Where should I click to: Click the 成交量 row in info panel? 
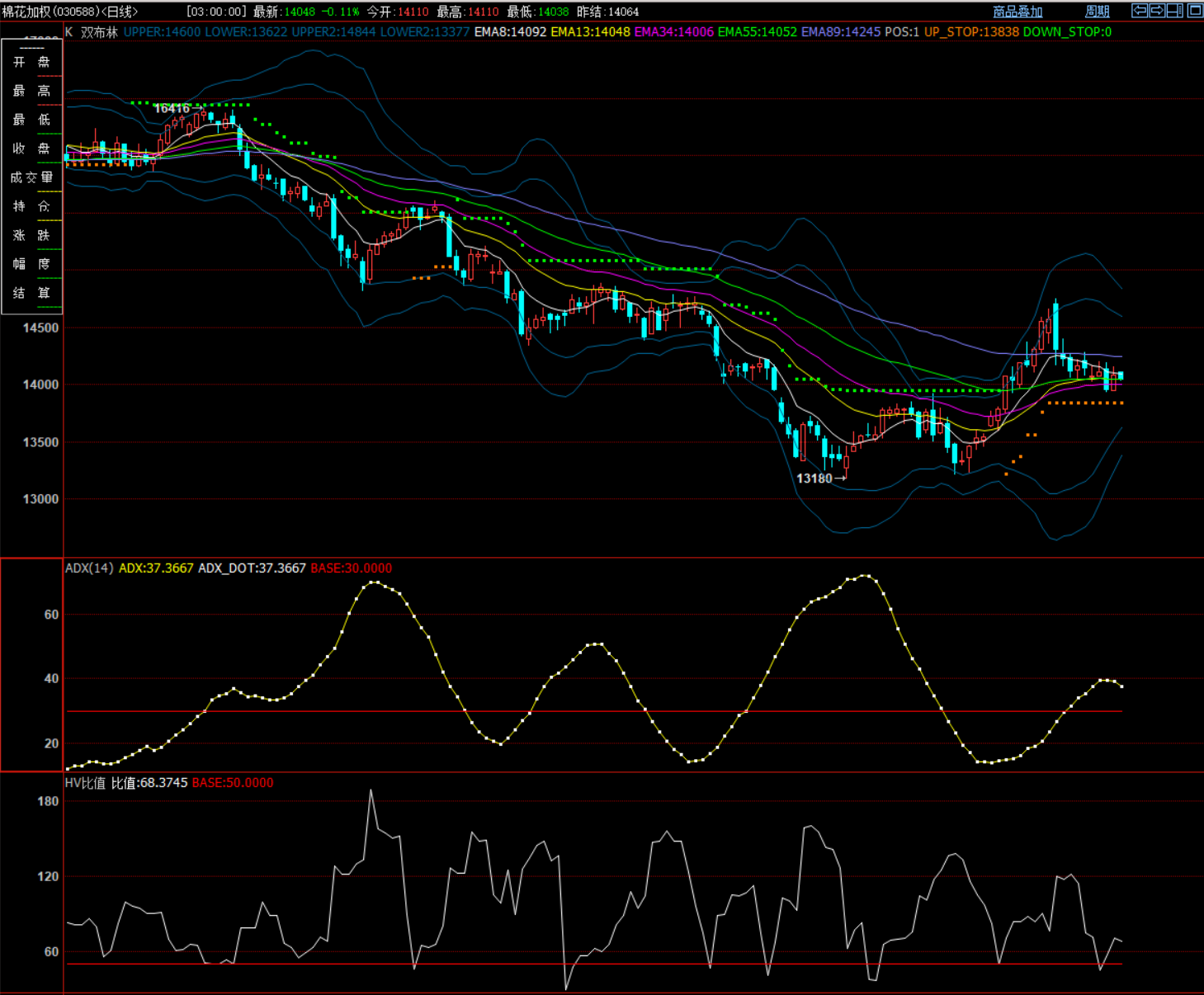tap(31, 177)
